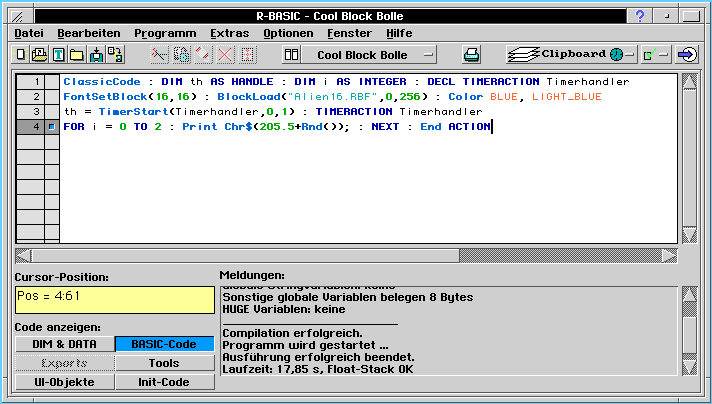The width and height of the screenshot is (712, 404).
Task: Click the open file icon in toolbar
Action: [x=41, y=54]
